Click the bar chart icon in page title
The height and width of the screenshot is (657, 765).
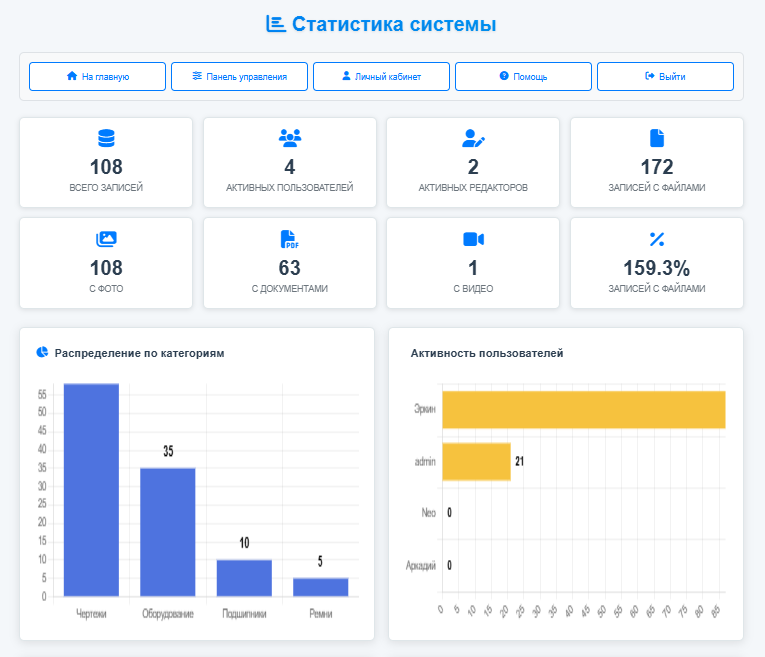coord(276,24)
